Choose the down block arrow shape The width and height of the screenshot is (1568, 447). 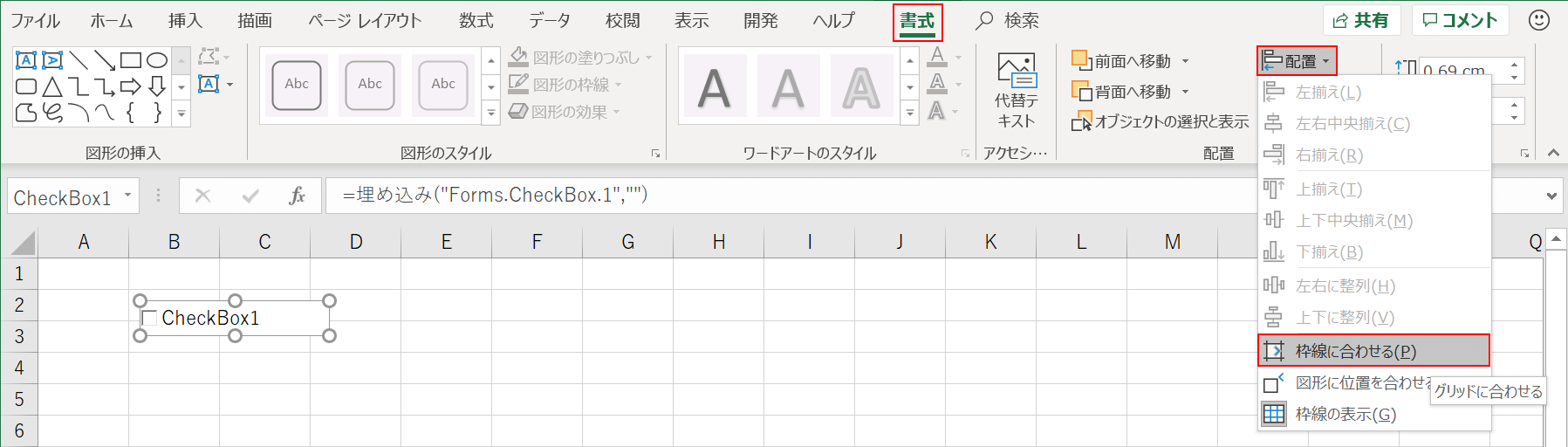pos(157,86)
